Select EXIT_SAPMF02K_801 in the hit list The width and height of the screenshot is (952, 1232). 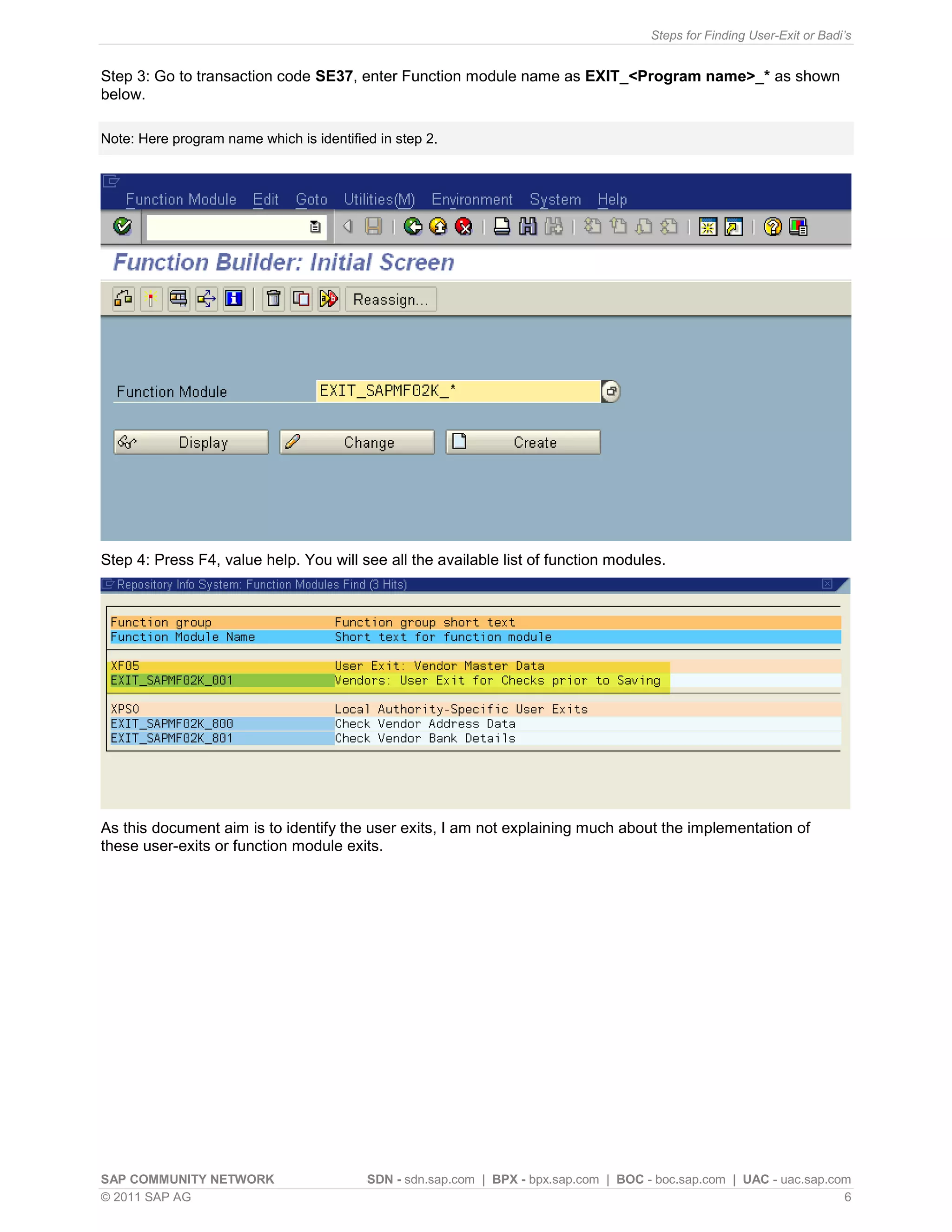pos(222,738)
